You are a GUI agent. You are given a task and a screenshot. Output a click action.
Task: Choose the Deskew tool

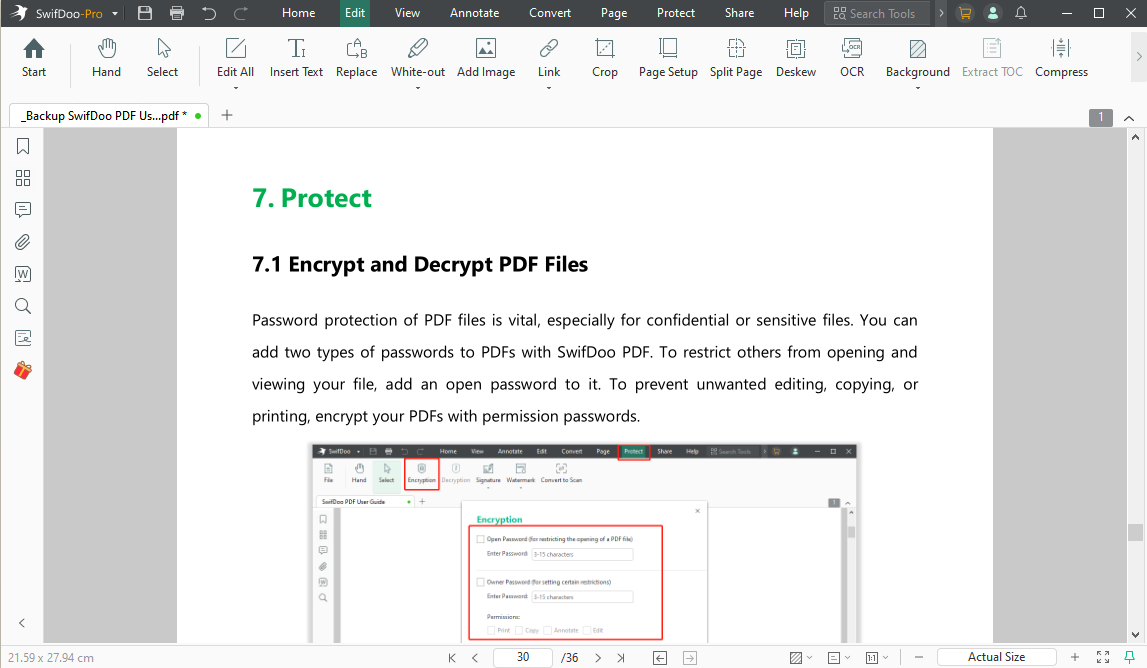[x=795, y=58]
